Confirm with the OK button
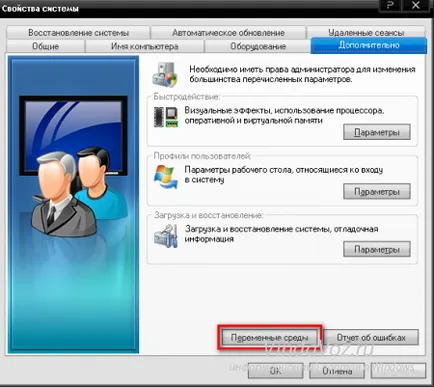This screenshot has width=434, height=387. pyautogui.click(x=275, y=371)
